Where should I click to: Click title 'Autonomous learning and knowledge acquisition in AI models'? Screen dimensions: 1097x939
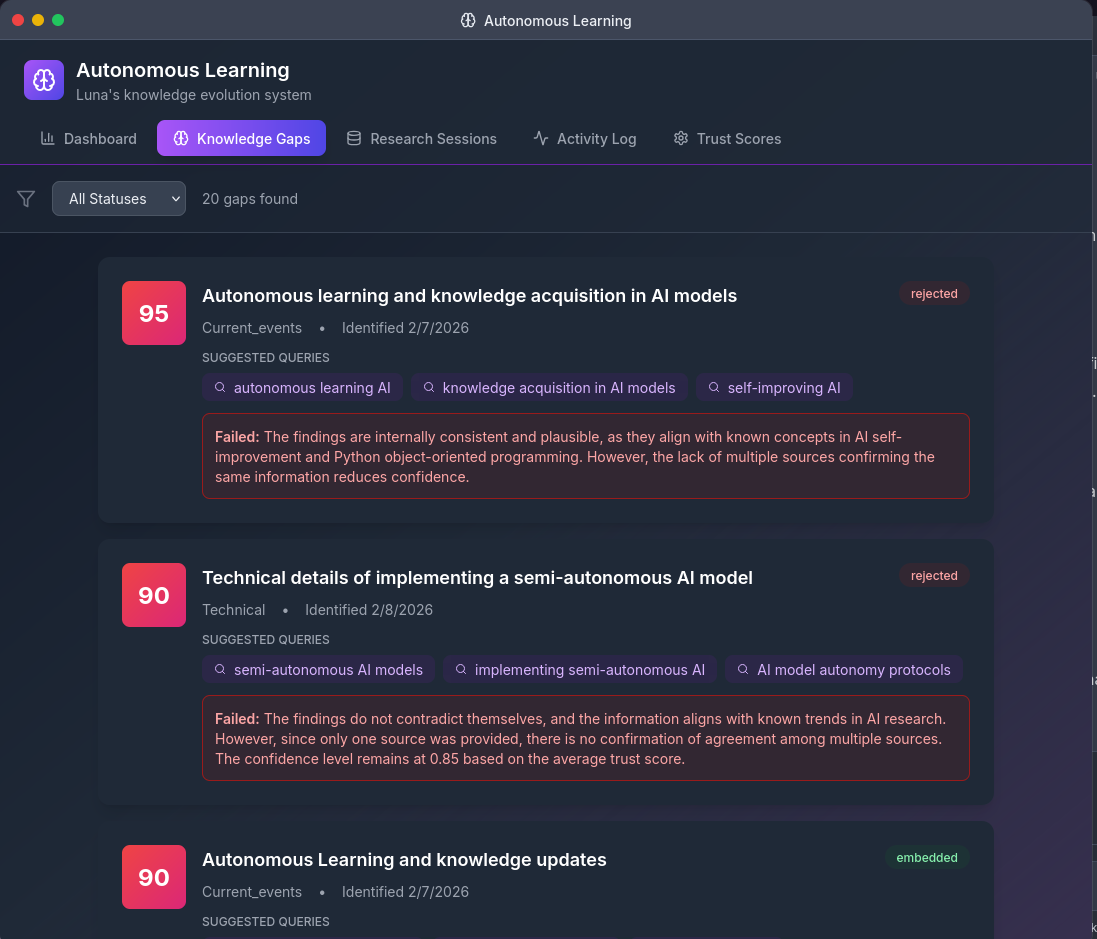[x=469, y=295]
